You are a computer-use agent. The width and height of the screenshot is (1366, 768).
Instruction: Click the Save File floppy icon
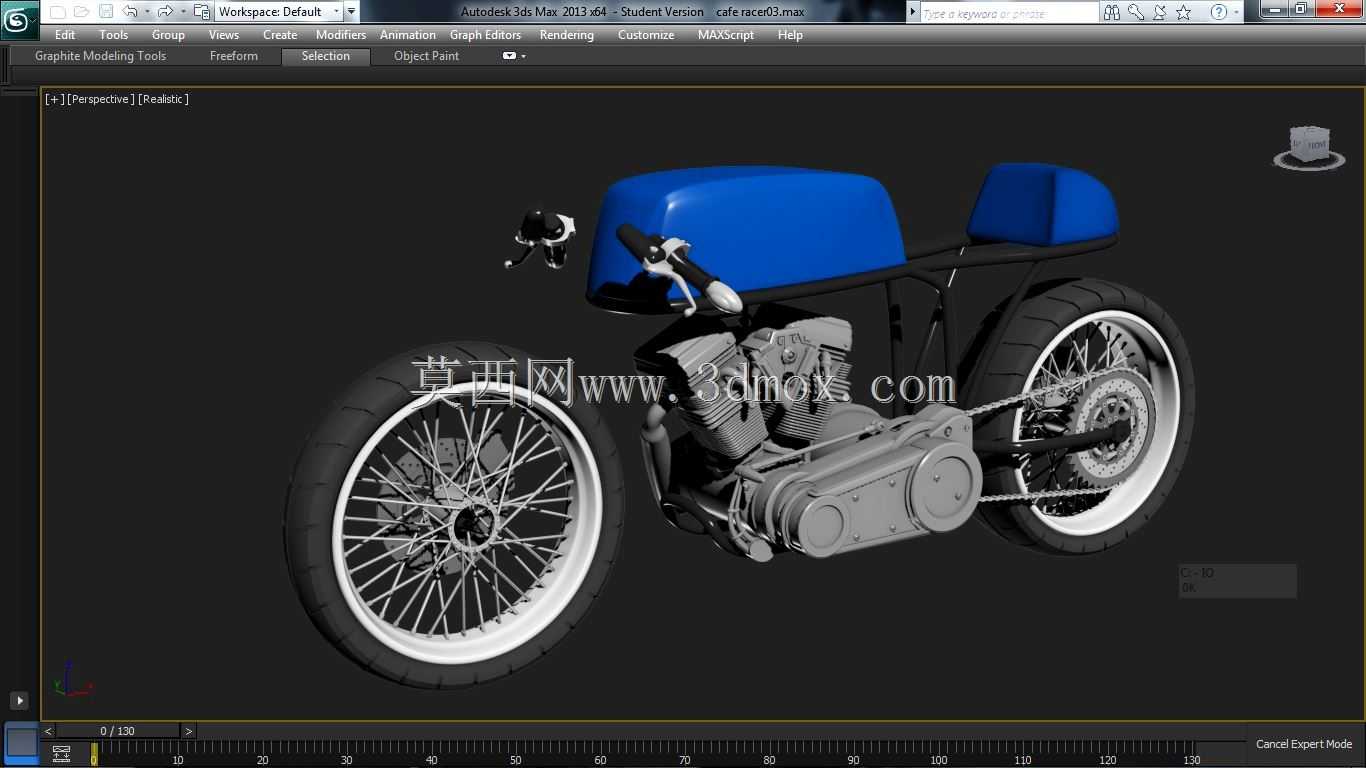[x=105, y=12]
